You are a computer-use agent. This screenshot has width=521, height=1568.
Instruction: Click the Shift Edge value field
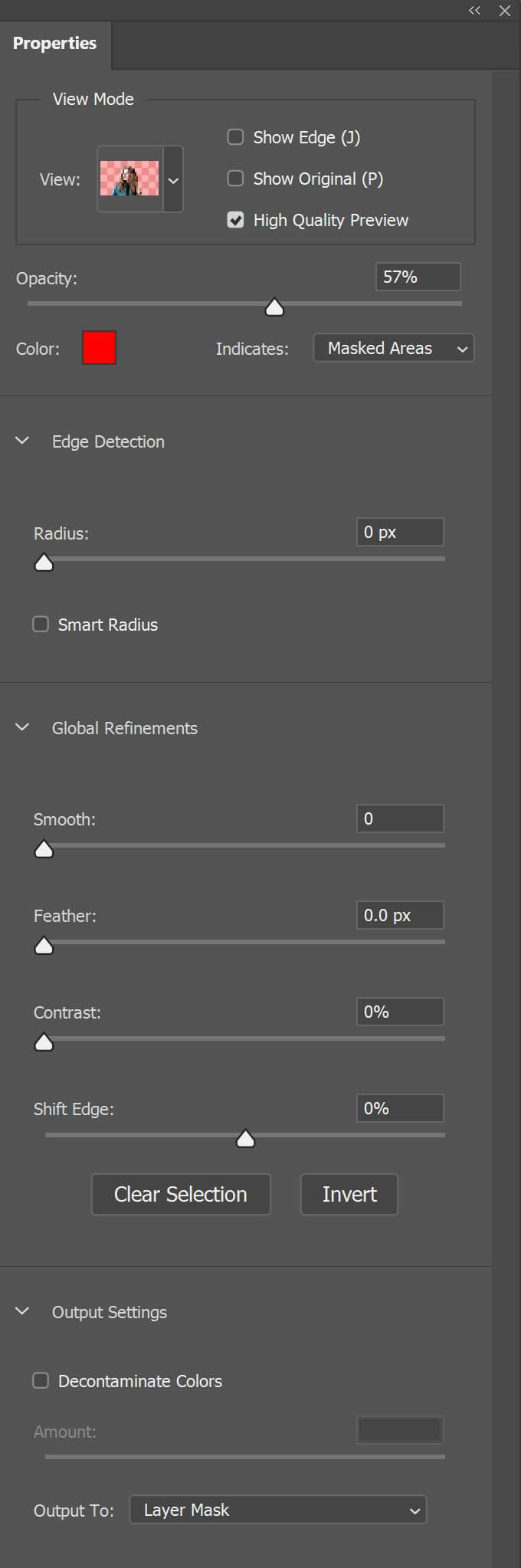[400, 1108]
